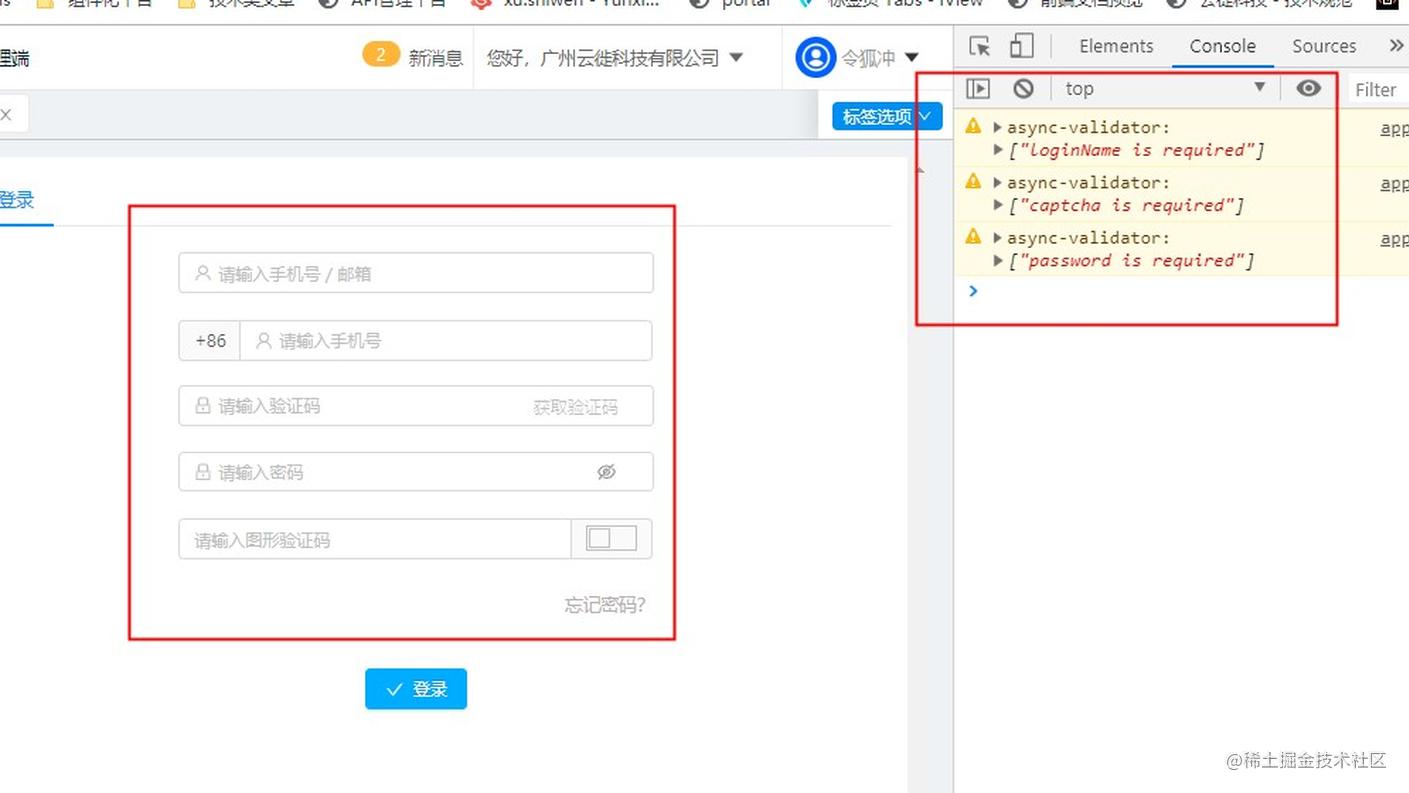
Task: Switch to the Sources tab
Action: pyautogui.click(x=1323, y=45)
